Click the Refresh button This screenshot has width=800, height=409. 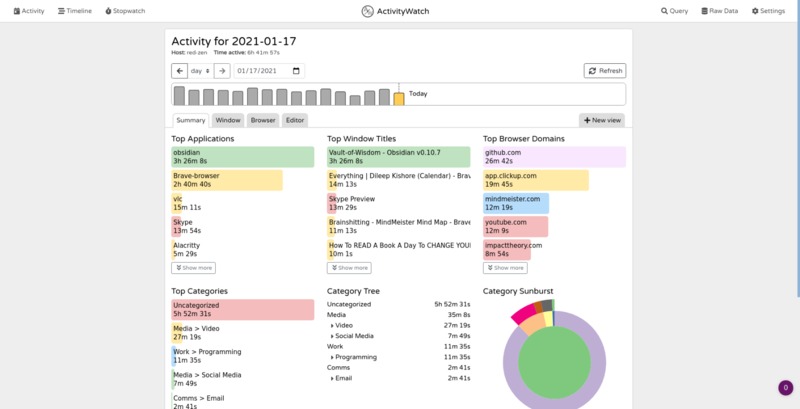pyautogui.click(x=605, y=71)
